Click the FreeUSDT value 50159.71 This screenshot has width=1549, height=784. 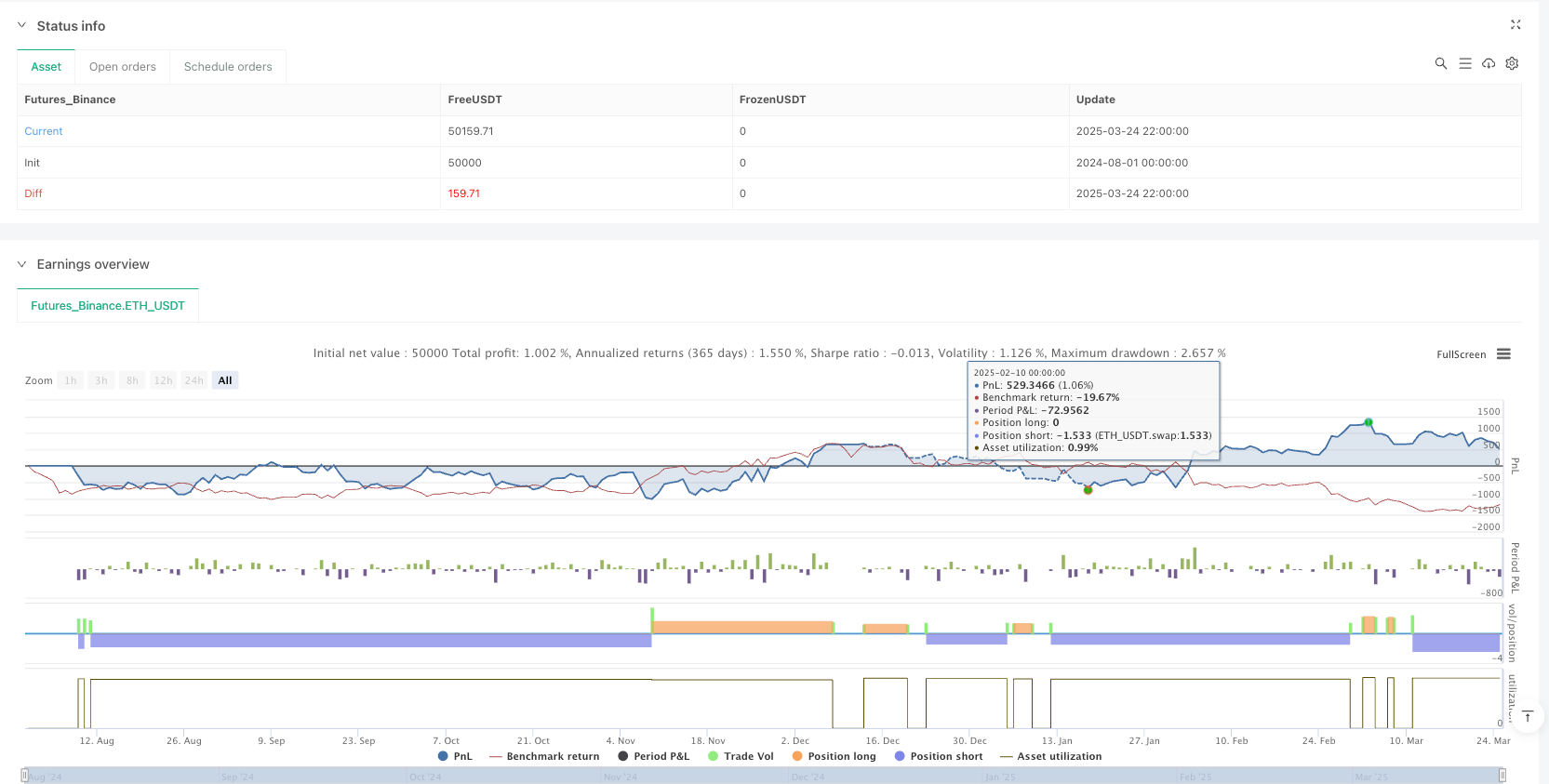point(471,131)
